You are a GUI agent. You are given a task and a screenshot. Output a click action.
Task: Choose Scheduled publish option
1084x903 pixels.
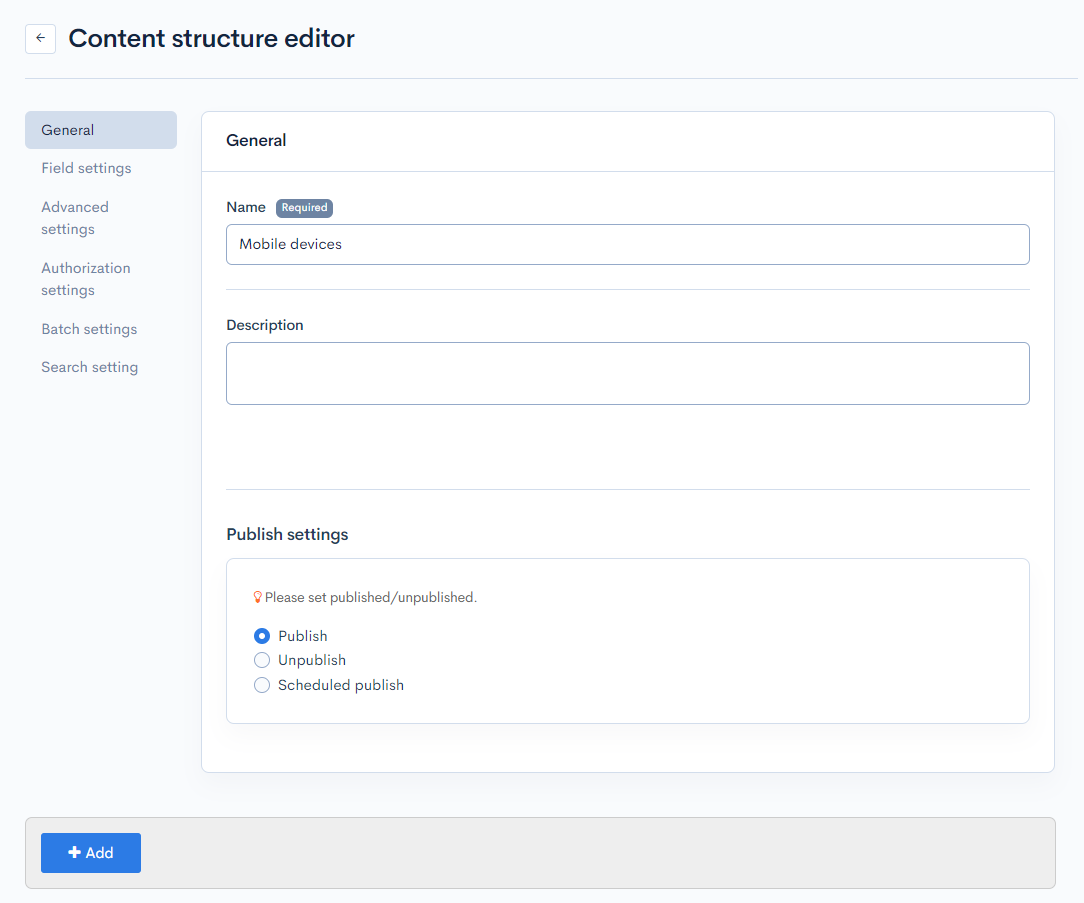(x=261, y=685)
